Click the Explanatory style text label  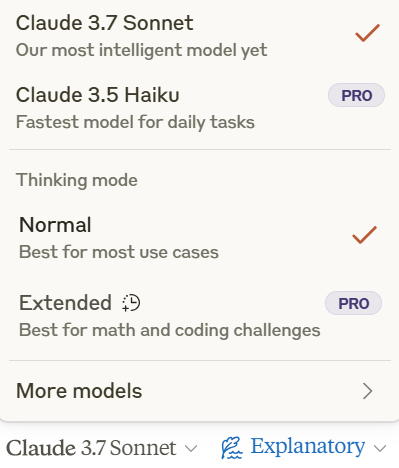click(x=308, y=447)
